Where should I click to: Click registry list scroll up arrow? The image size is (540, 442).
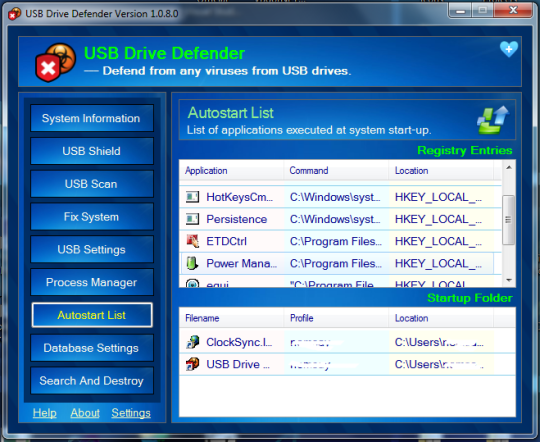pyautogui.click(x=509, y=167)
